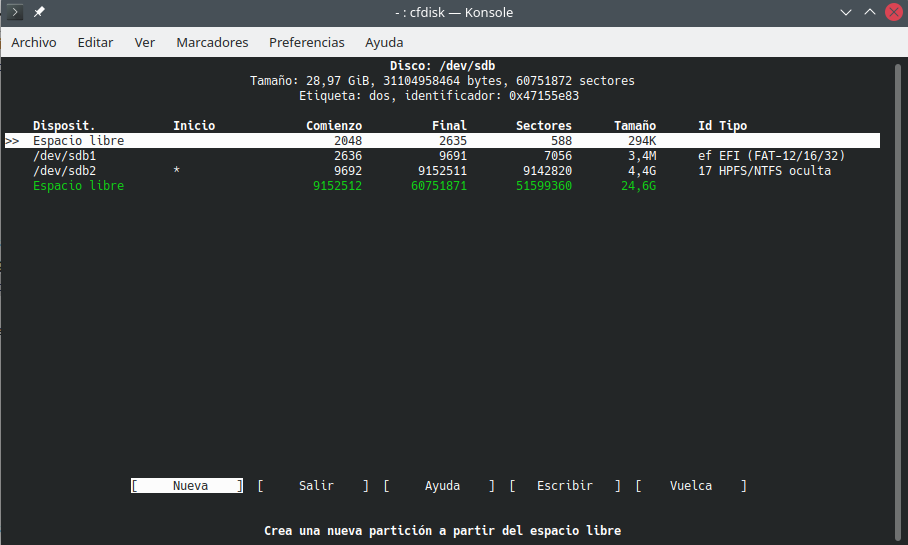
Task: Minimize the Konsole window
Action: (x=844, y=12)
